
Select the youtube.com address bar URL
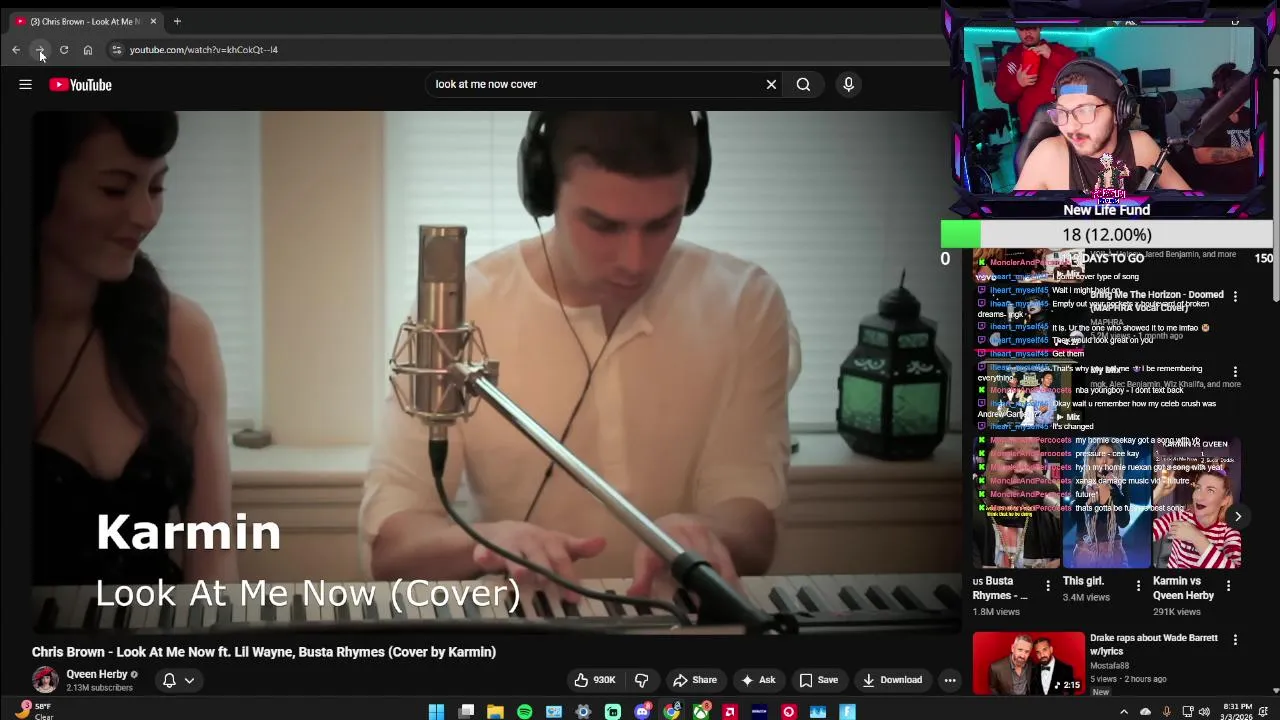(203, 49)
